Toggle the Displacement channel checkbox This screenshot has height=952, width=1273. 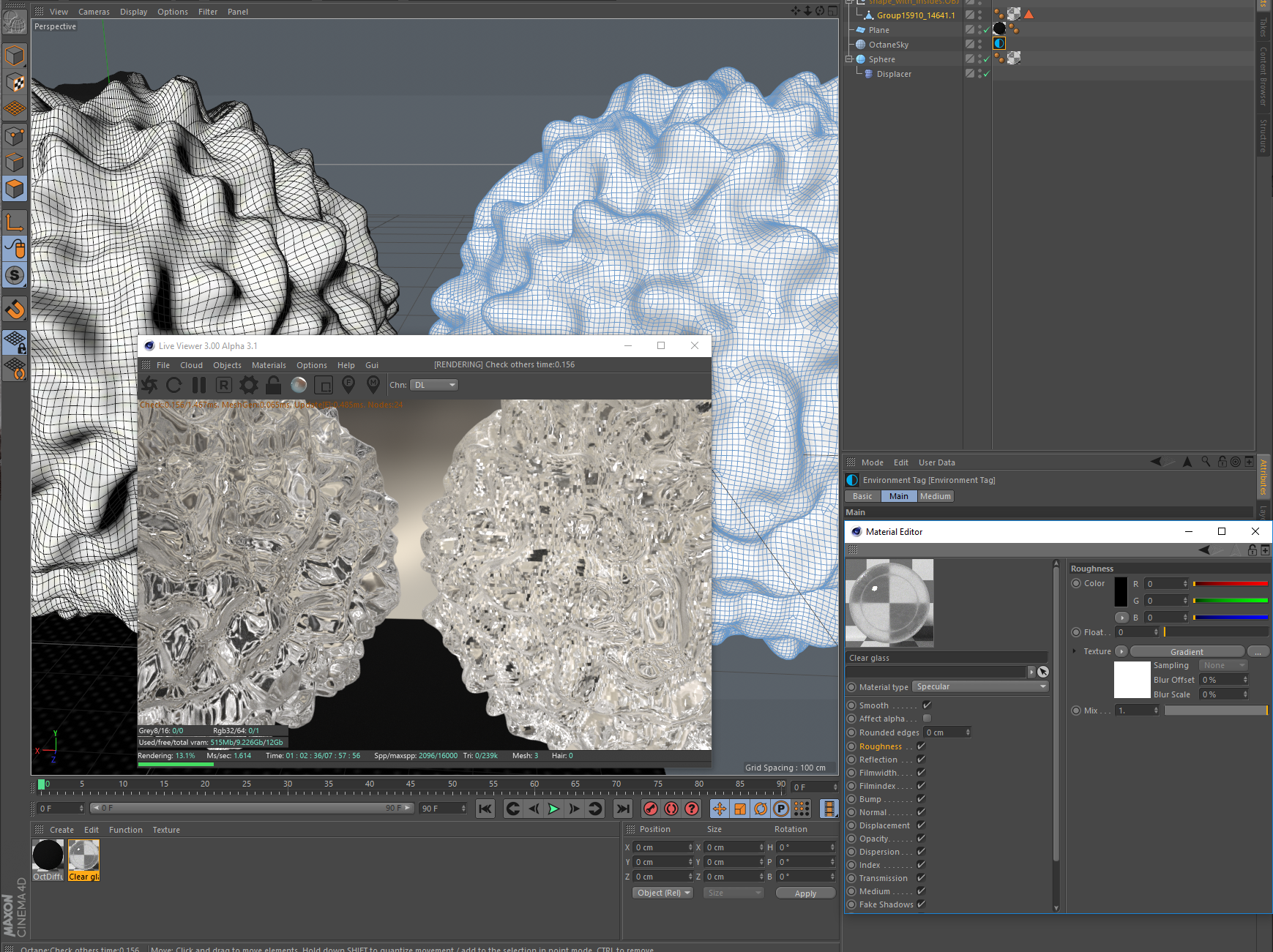tap(921, 825)
